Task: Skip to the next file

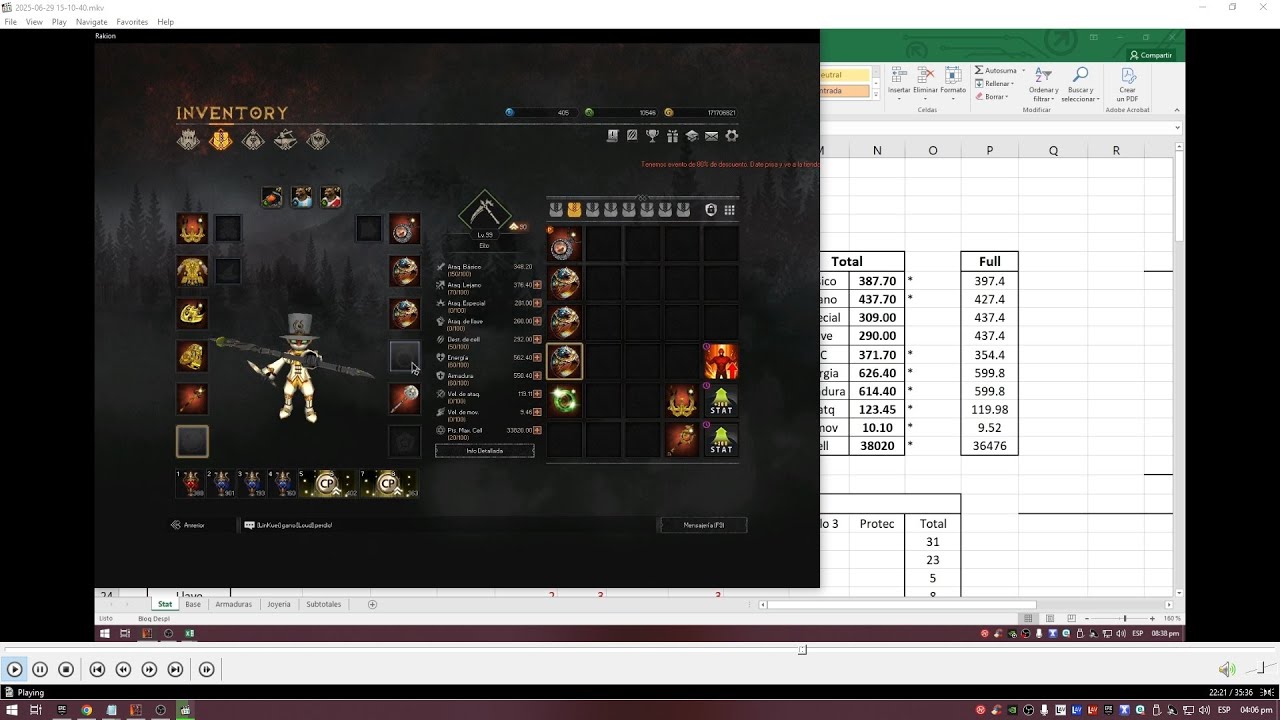Action: 175,669
